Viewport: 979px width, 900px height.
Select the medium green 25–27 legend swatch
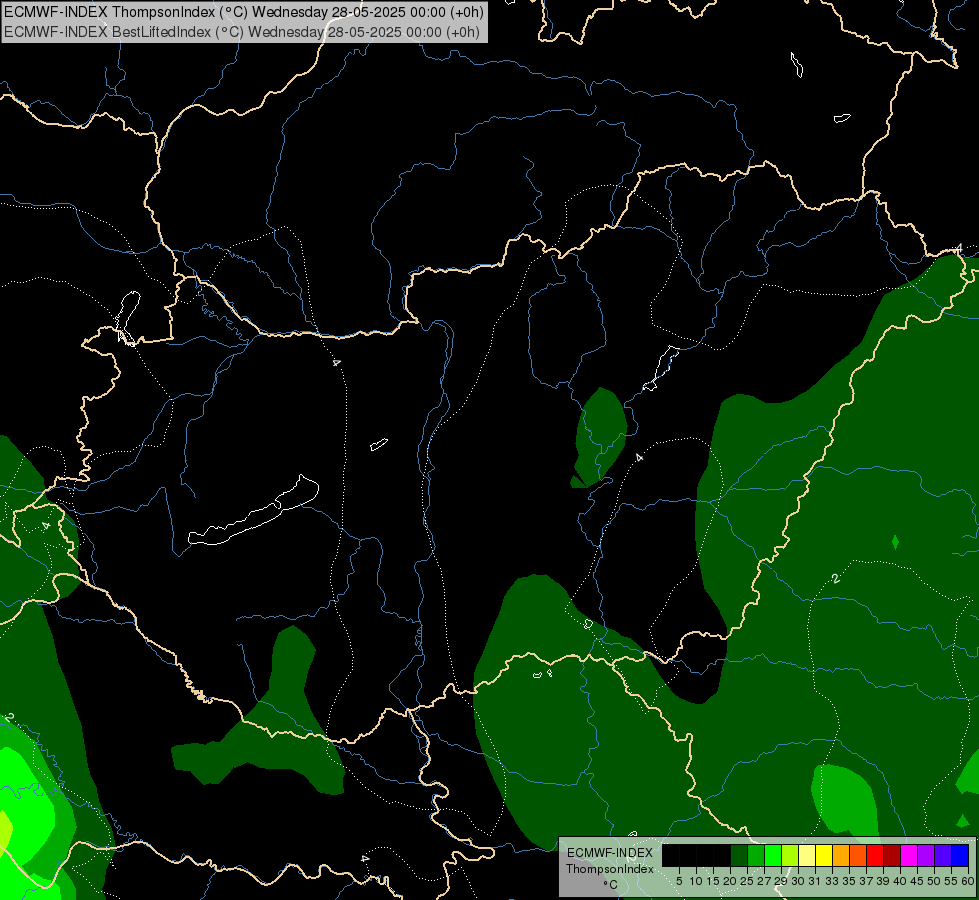756,855
